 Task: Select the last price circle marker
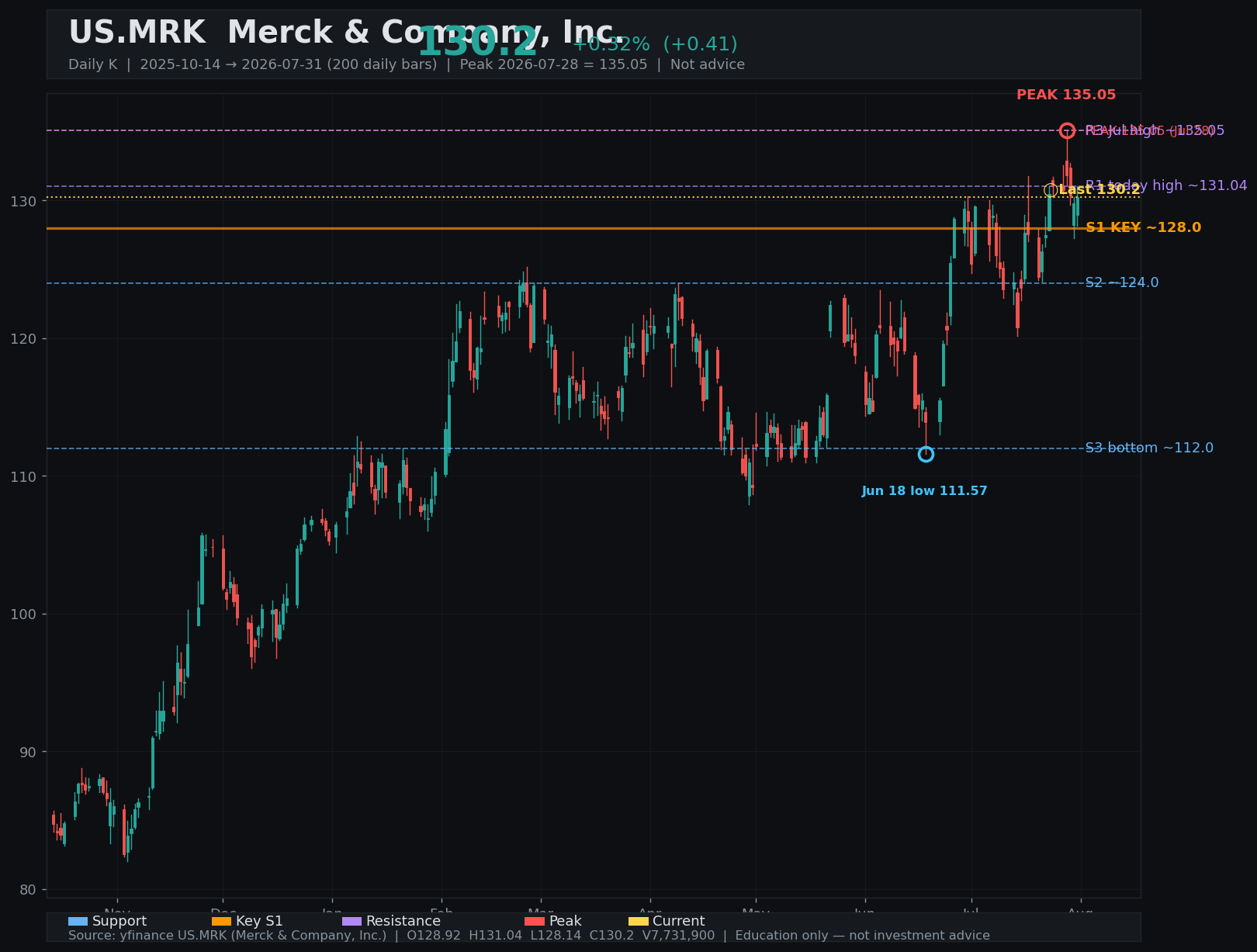point(1051,190)
